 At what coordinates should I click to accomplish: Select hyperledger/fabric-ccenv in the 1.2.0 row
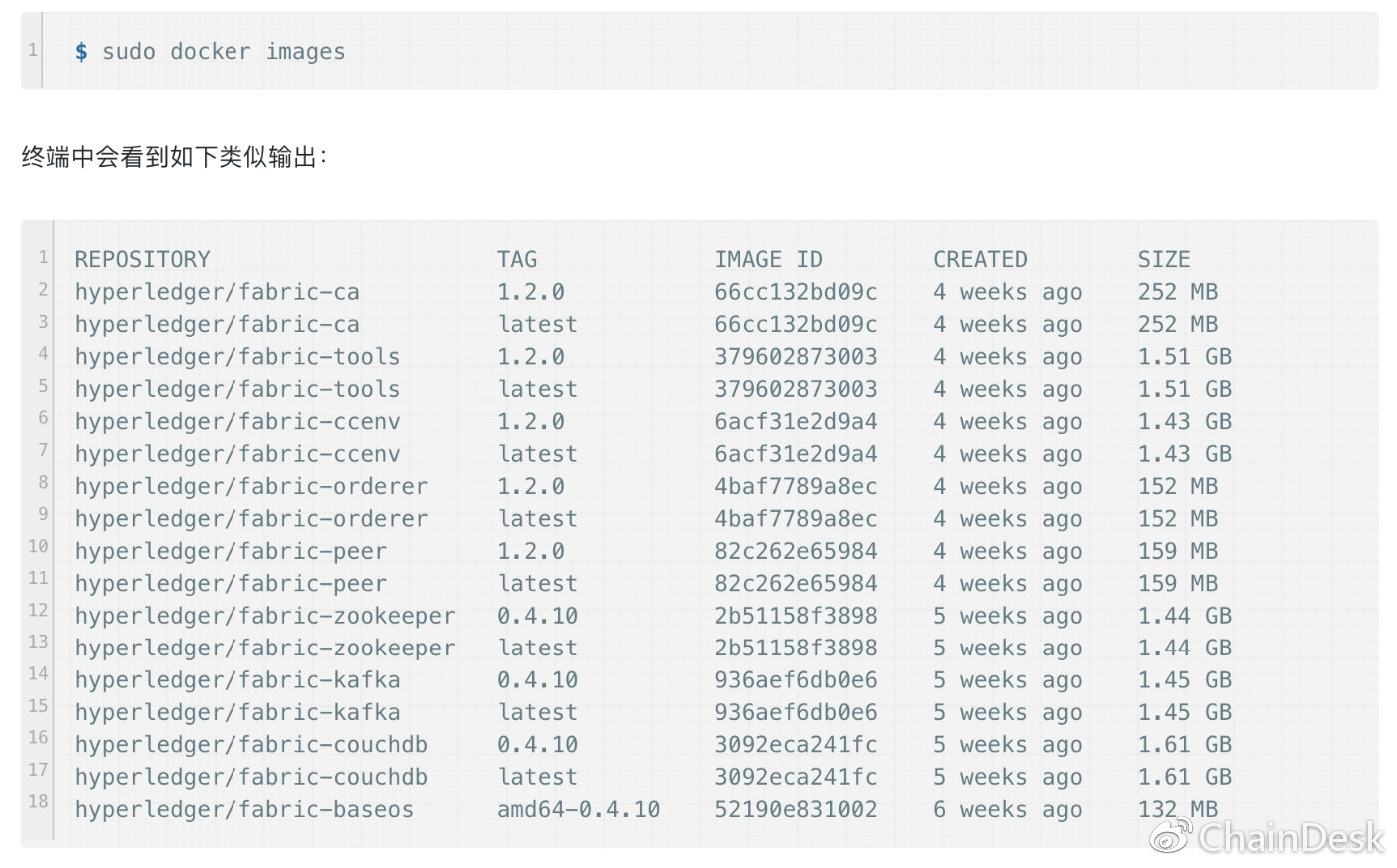coord(237,421)
